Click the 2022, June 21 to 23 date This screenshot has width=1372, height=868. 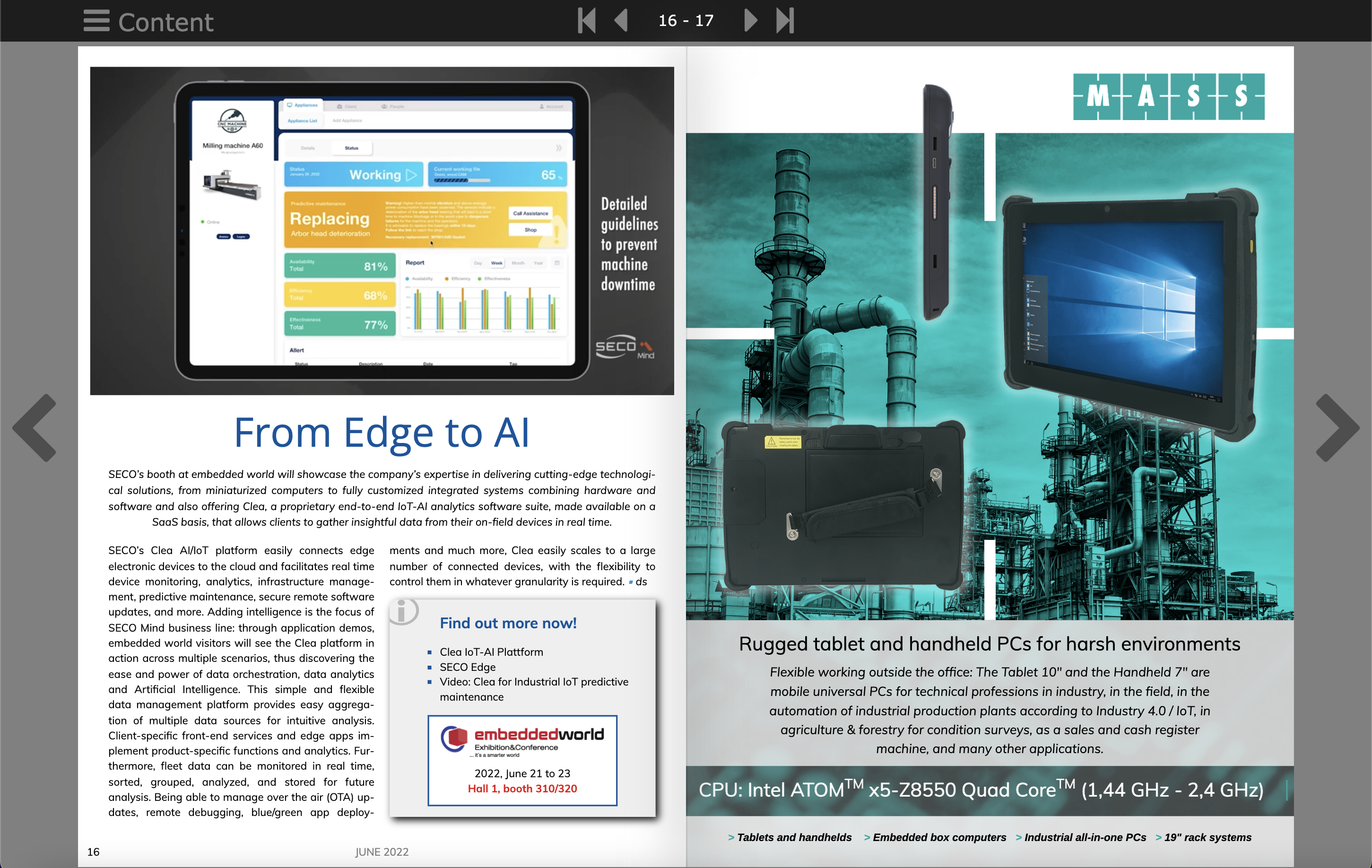click(522, 773)
